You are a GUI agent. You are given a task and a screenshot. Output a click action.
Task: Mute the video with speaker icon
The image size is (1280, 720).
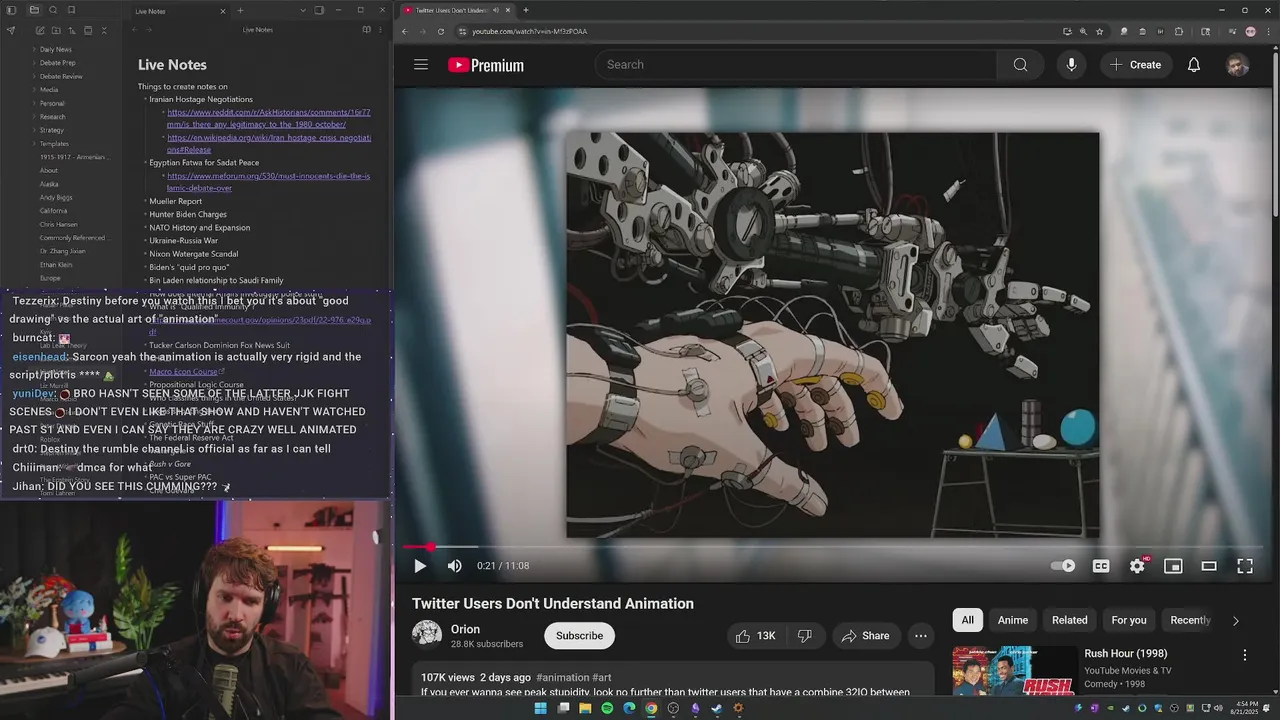(455, 566)
